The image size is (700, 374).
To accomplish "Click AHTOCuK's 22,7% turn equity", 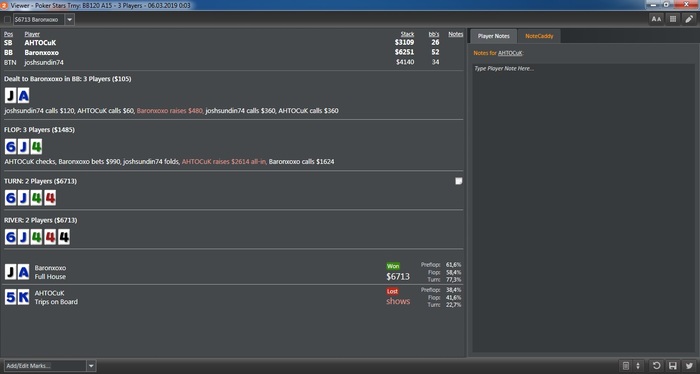I will tap(454, 305).
